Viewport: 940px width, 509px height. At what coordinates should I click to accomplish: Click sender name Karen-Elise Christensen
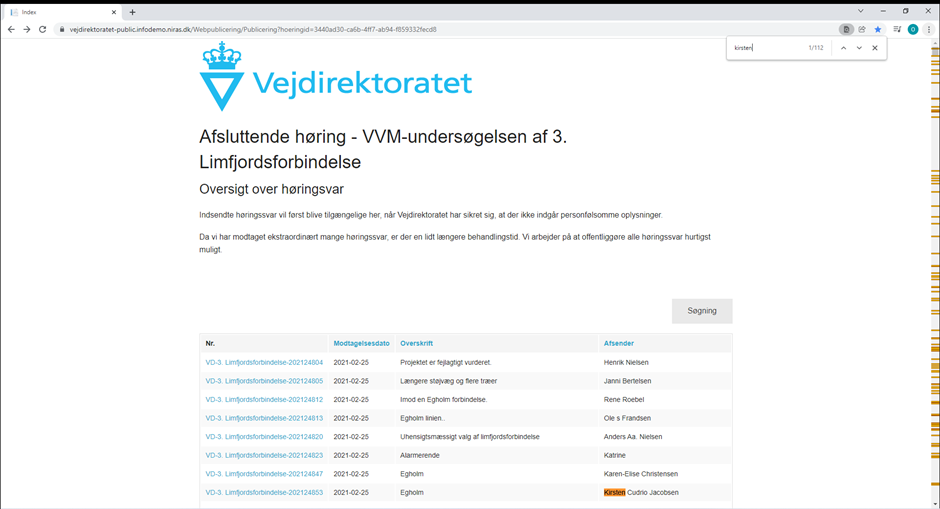point(641,474)
